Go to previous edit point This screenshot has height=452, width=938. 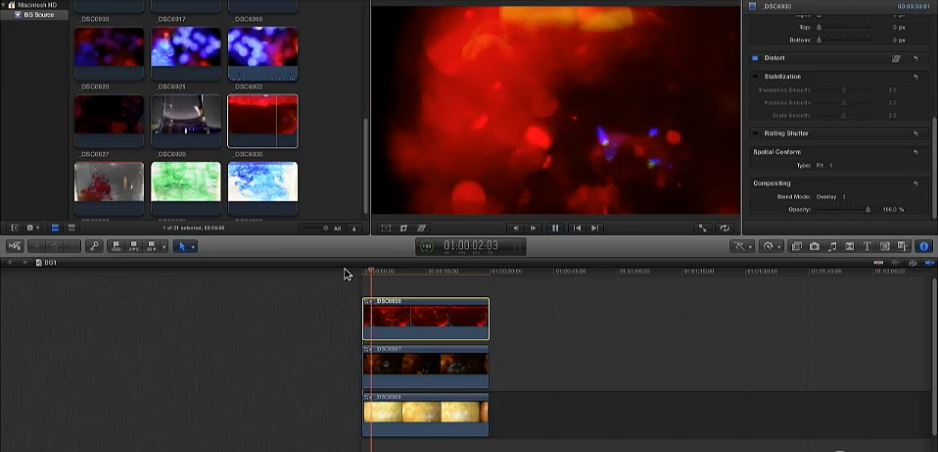pyautogui.click(x=577, y=228)
